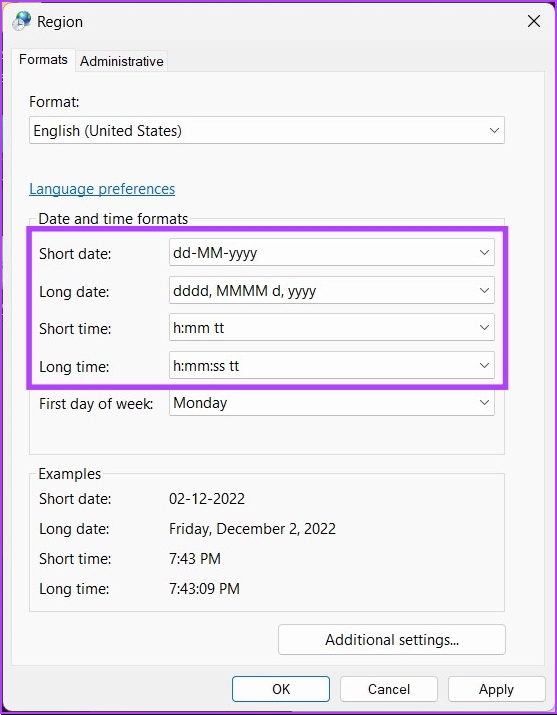This screenshot has height=715, width=557.
Task: Click the Region globe icon in title bar
Action: pyautogui.click(x=22, y=21)
